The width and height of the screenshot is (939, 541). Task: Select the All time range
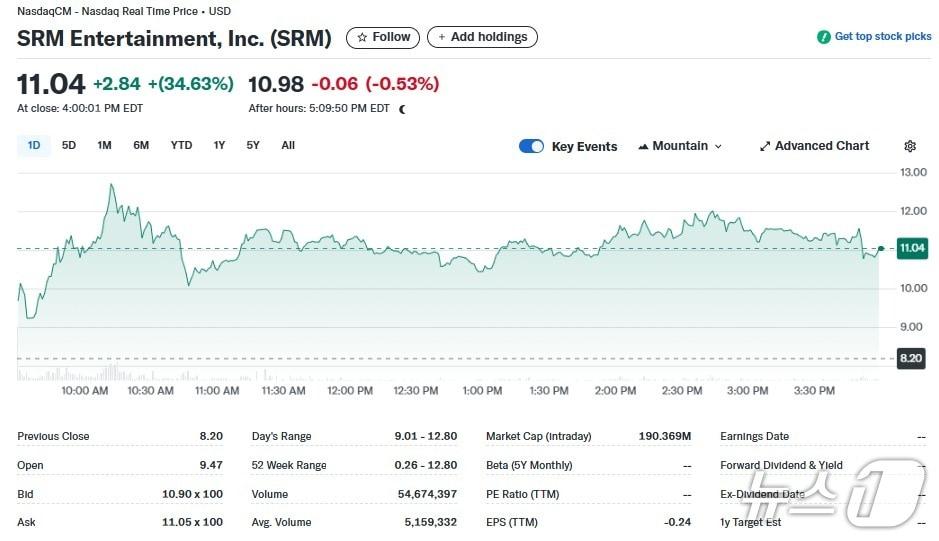288,145
